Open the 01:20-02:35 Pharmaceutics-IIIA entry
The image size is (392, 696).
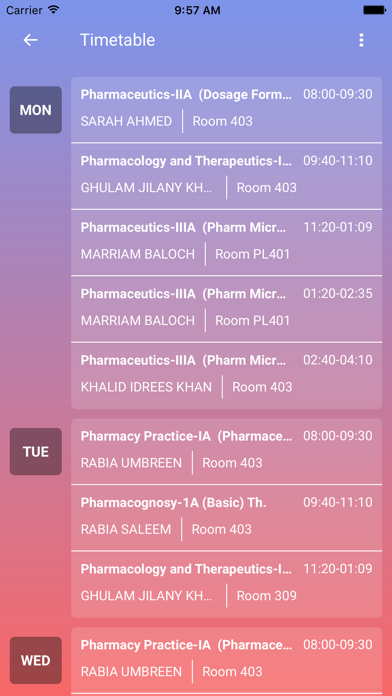coord(226,309)
